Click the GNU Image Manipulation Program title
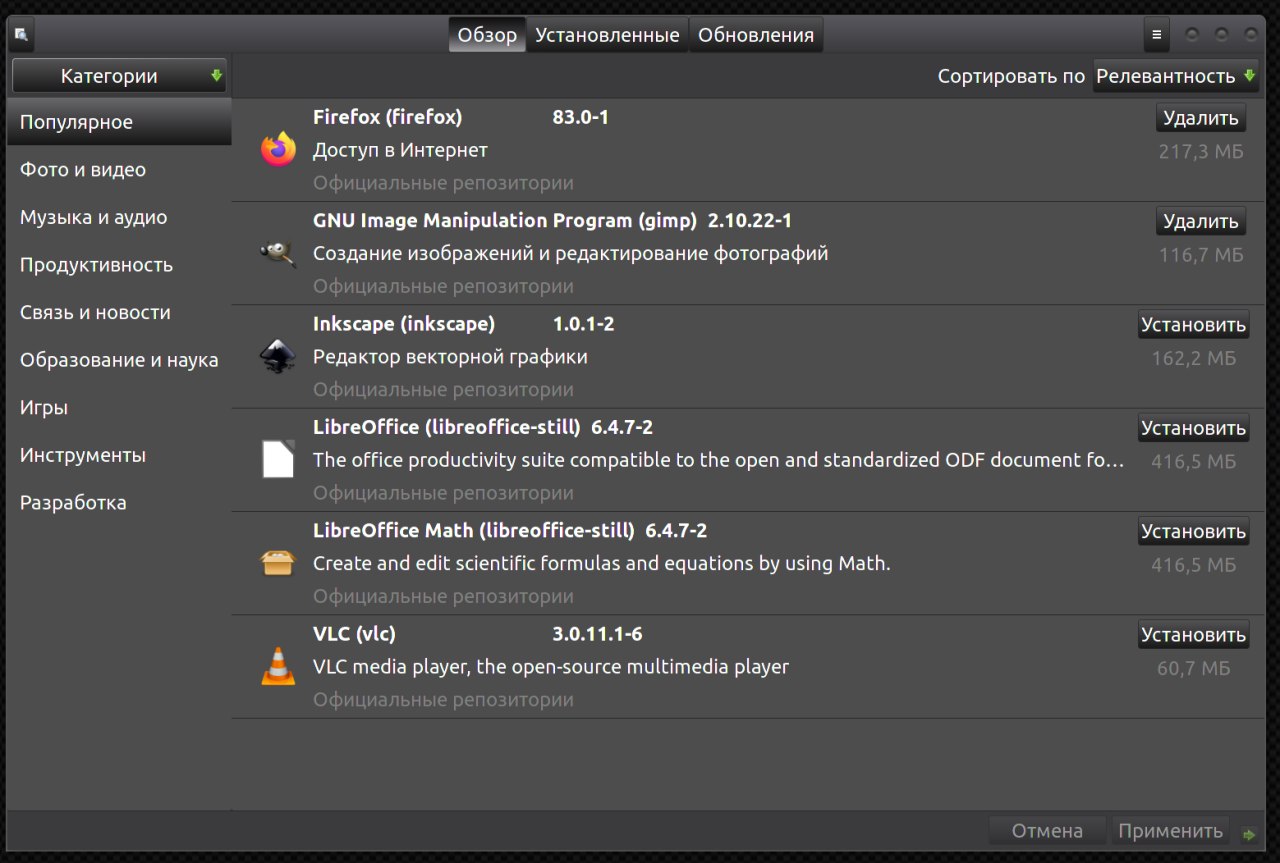Screen dimensions: 1280x863 pos(505,220)
